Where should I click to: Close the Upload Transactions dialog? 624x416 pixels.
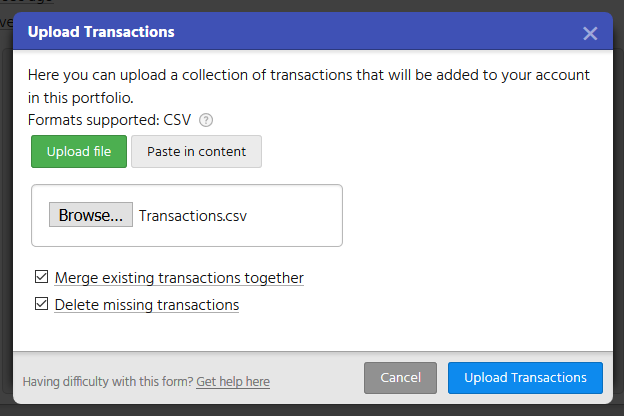[x=590, y=33]
